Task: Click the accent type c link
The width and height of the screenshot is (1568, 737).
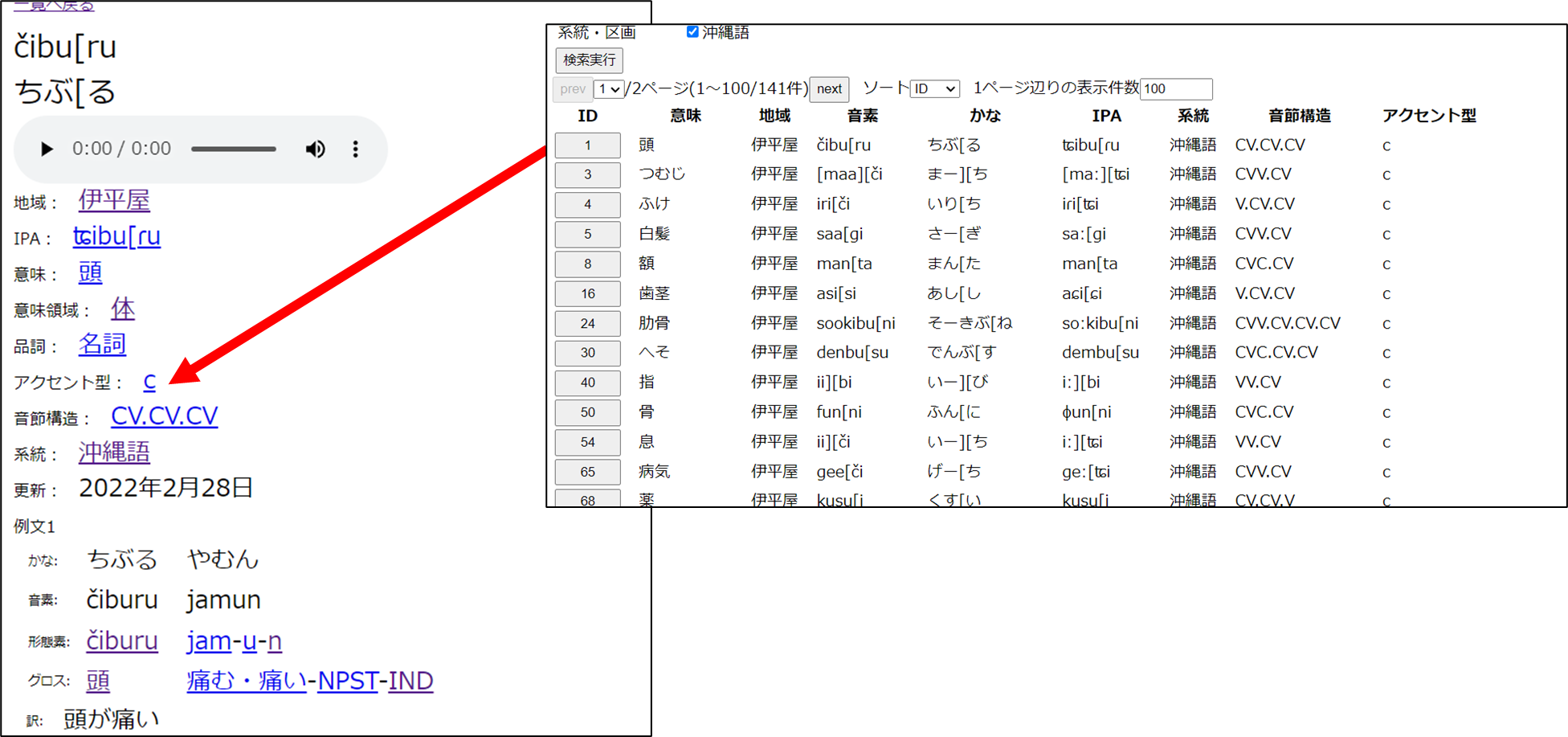Action: (149, 382)
